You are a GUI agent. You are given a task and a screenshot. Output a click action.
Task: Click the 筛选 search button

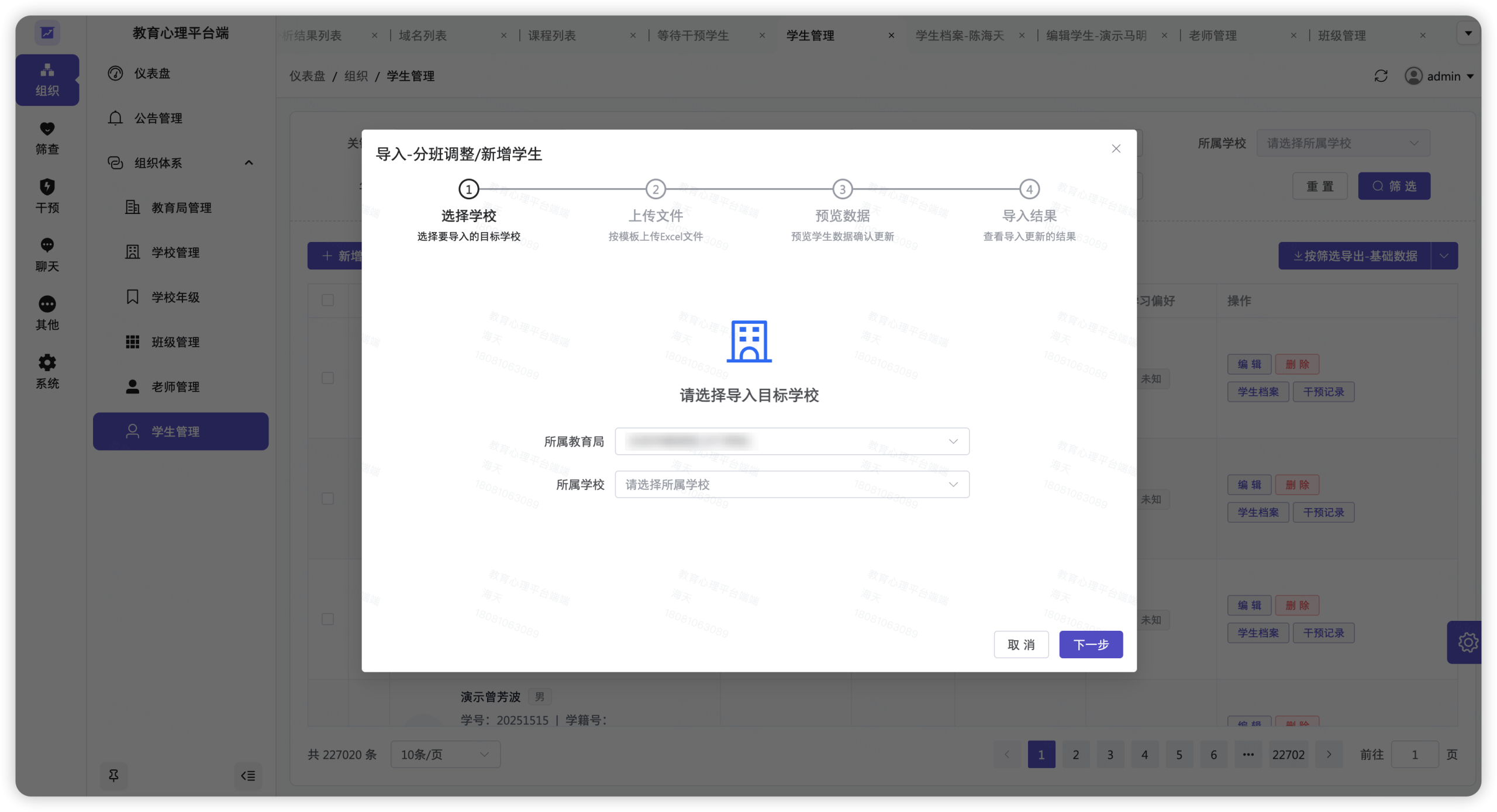point(1393,186)
